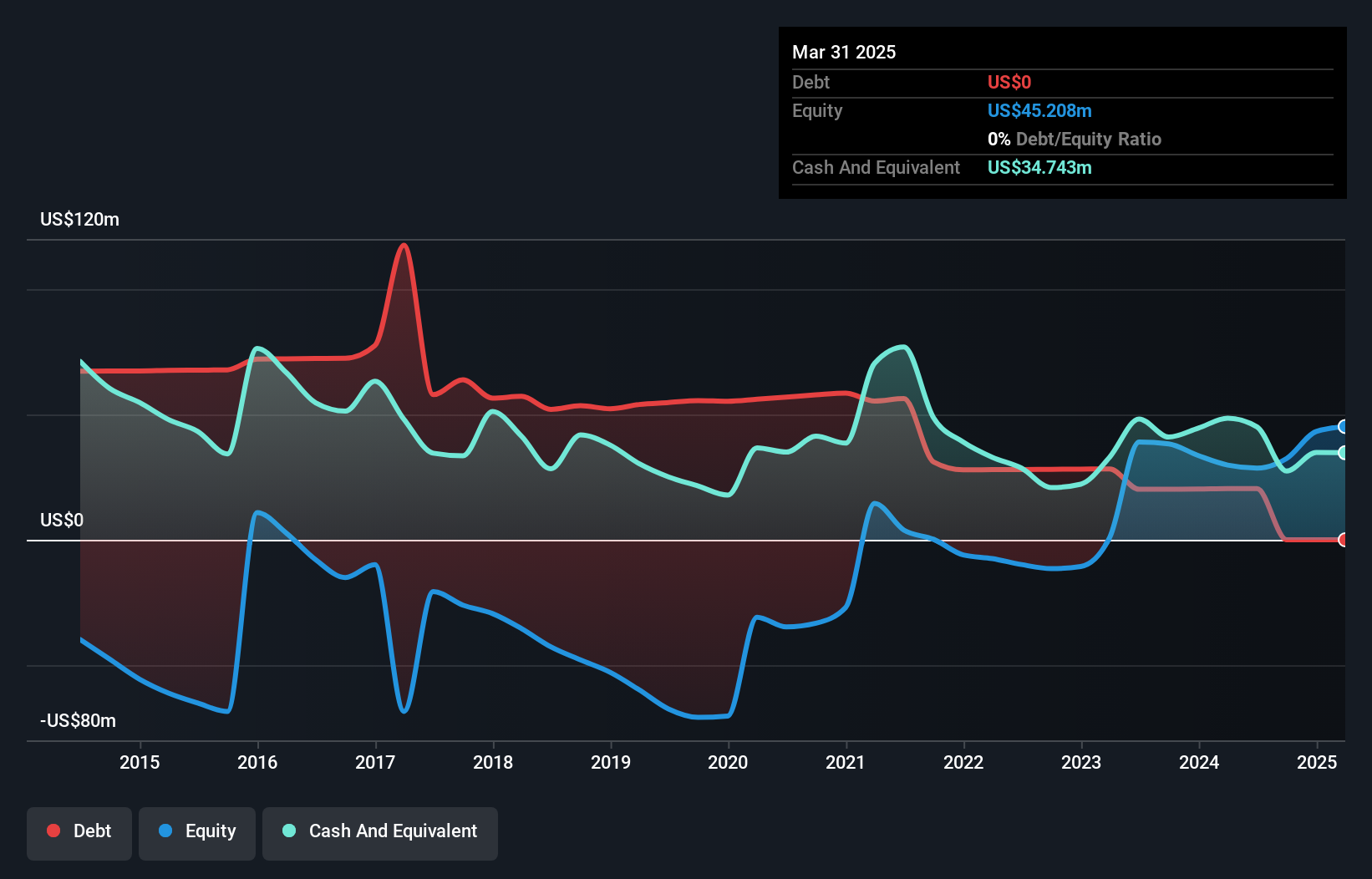Viewport: 1372px width, 879px height.
Task: Click the US$45.208m equity value
Action: [1039, 111]
